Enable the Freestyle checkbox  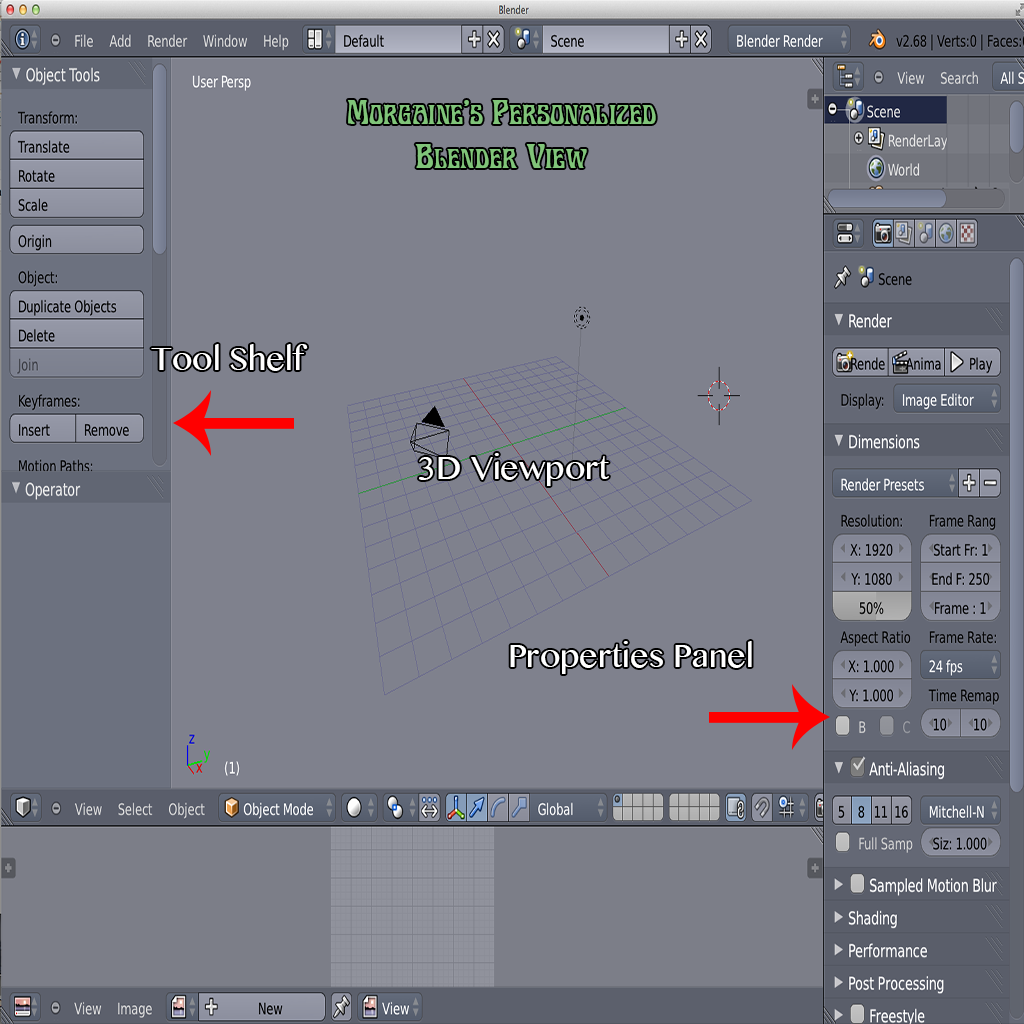tap(858, 1013)
